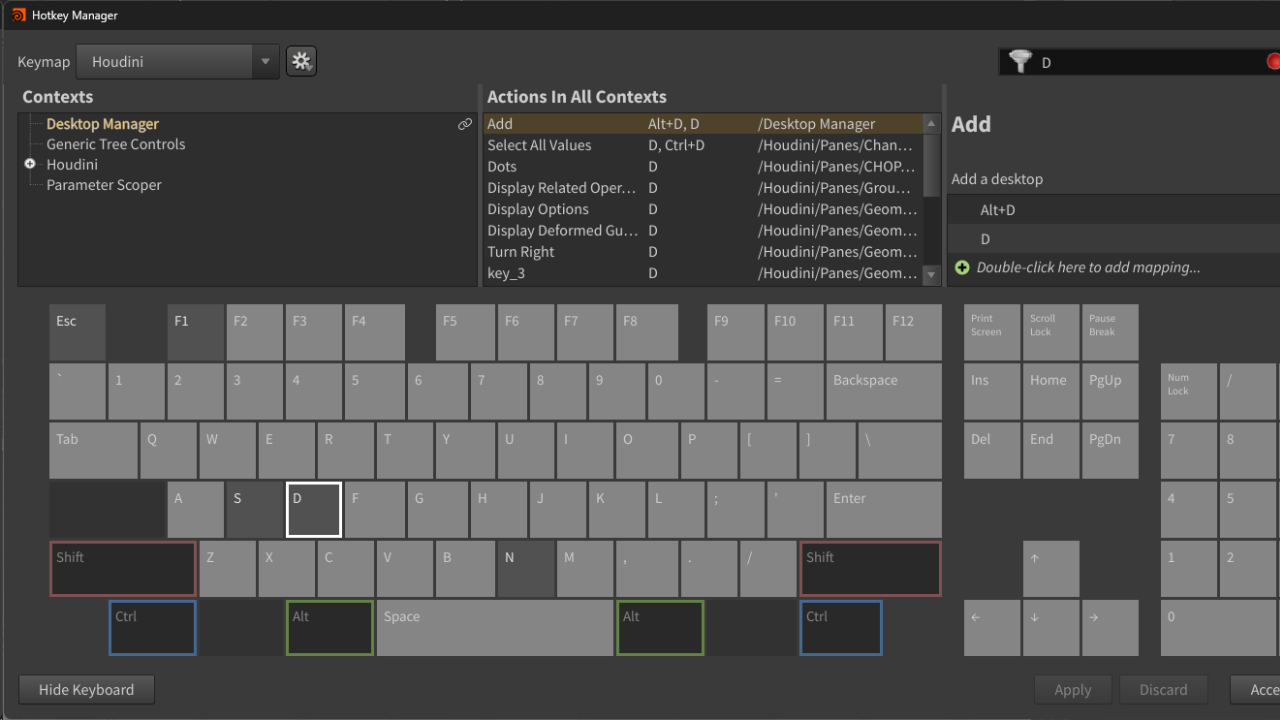Click the actions list scroll-down arrow
This screenshot has height=720, width=1280.
pyautogui.click(x=931, y=274)
